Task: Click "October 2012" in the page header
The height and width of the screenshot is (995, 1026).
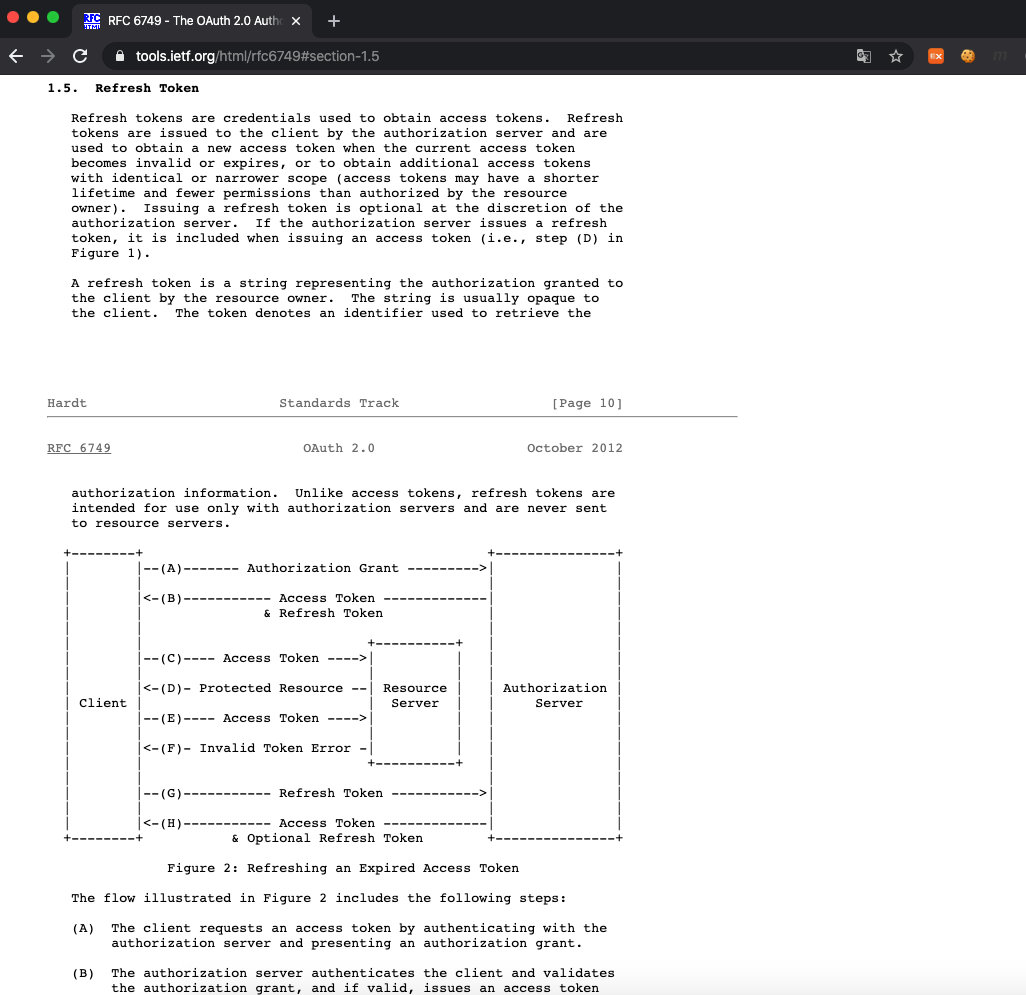Action: point(575,448)
